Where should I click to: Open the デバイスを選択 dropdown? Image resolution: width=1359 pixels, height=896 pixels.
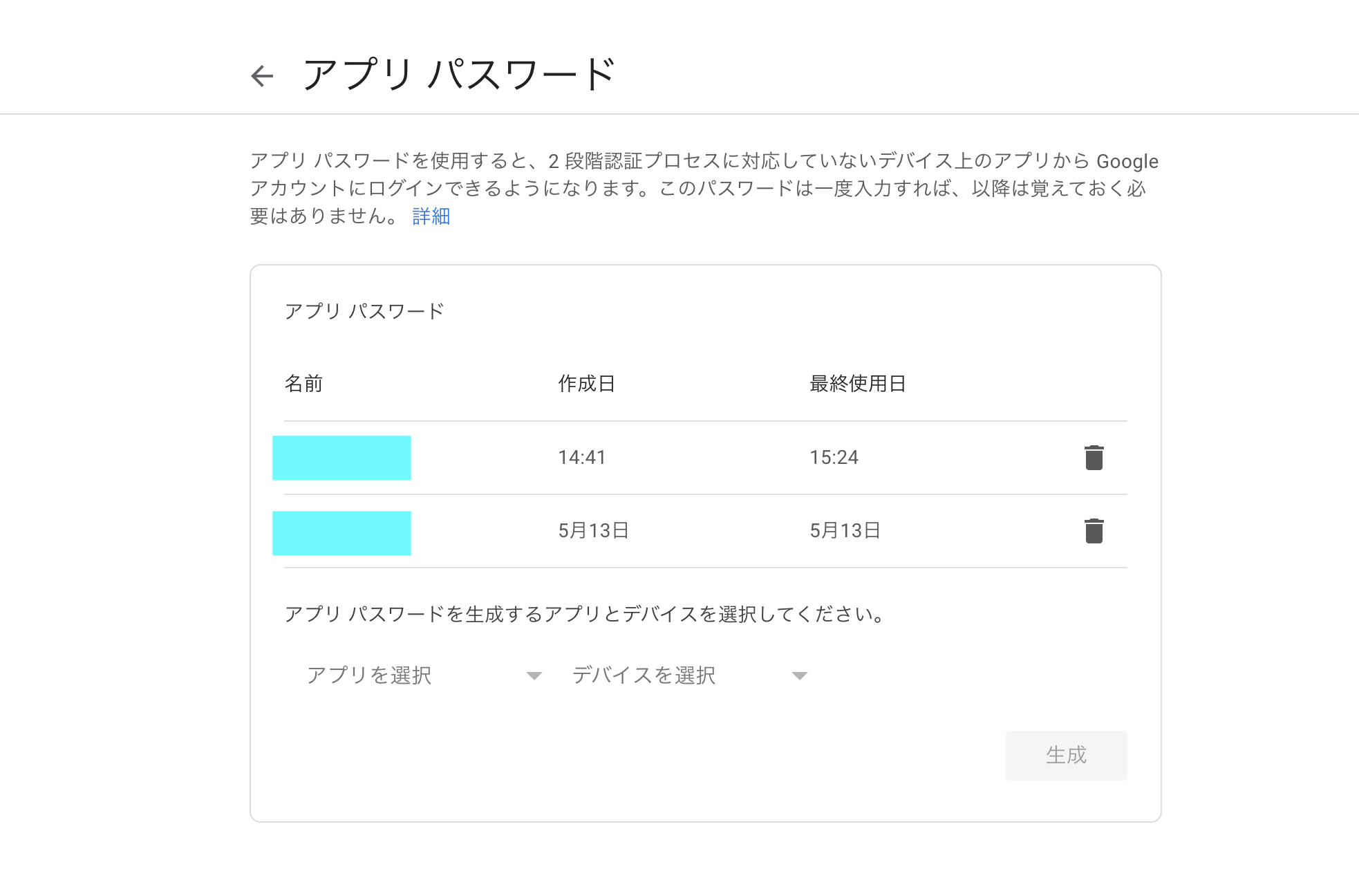644,675
